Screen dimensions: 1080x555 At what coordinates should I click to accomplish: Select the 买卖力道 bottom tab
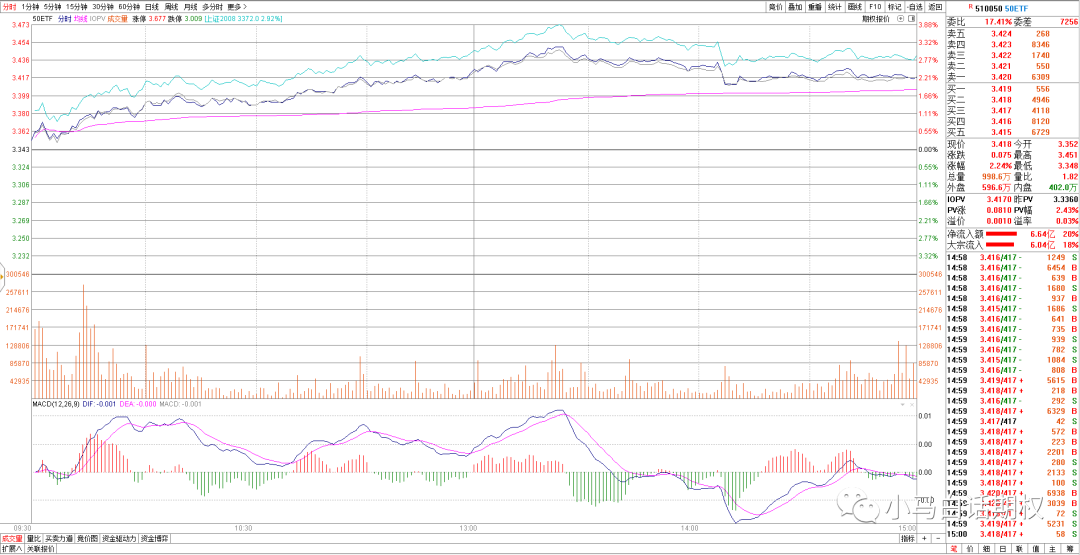pyautogui.click(x=59, y=538)
